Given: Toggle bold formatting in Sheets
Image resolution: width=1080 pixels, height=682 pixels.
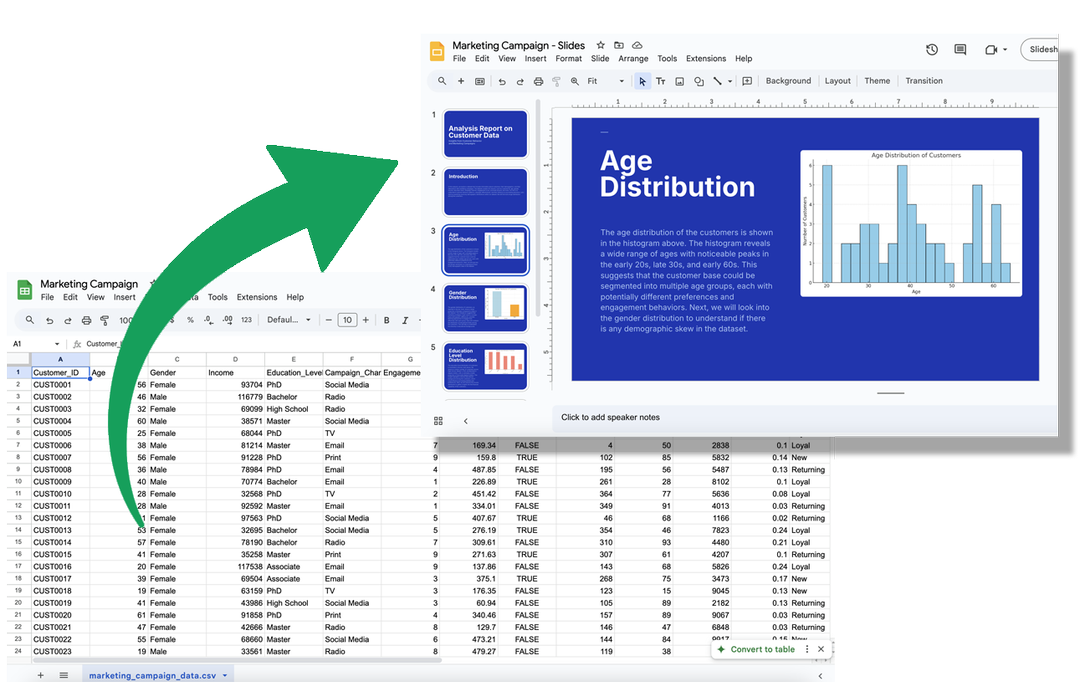Looking at the screenshot, I should (385, 318).
